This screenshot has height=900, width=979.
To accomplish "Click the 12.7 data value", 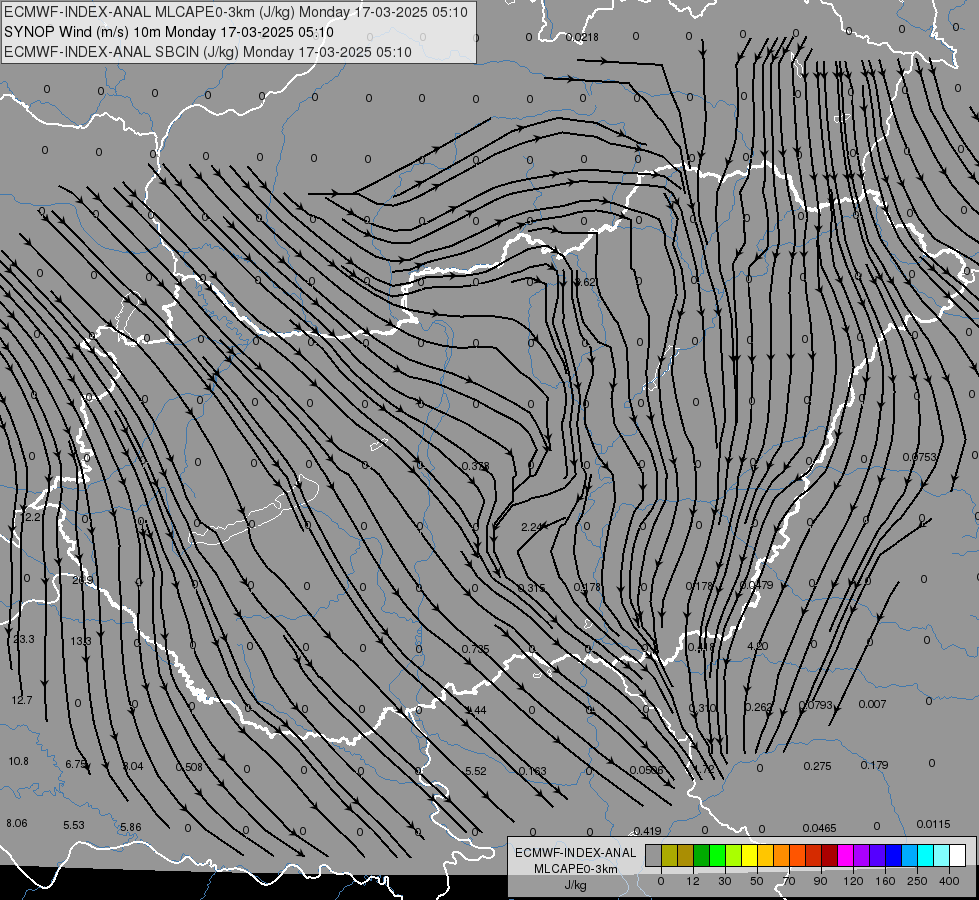I will (22, 700).
